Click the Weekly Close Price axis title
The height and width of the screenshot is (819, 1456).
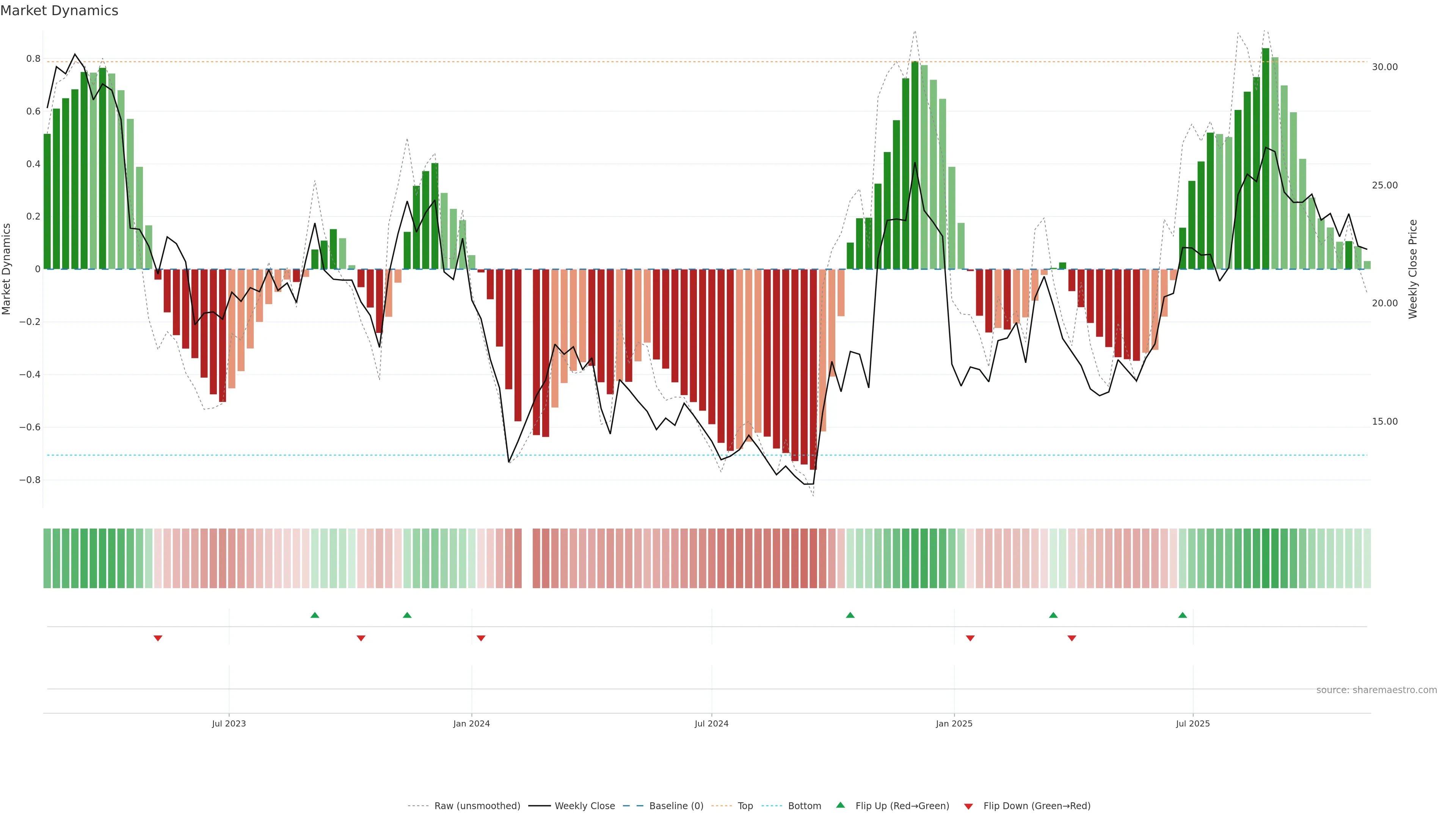1413,269
